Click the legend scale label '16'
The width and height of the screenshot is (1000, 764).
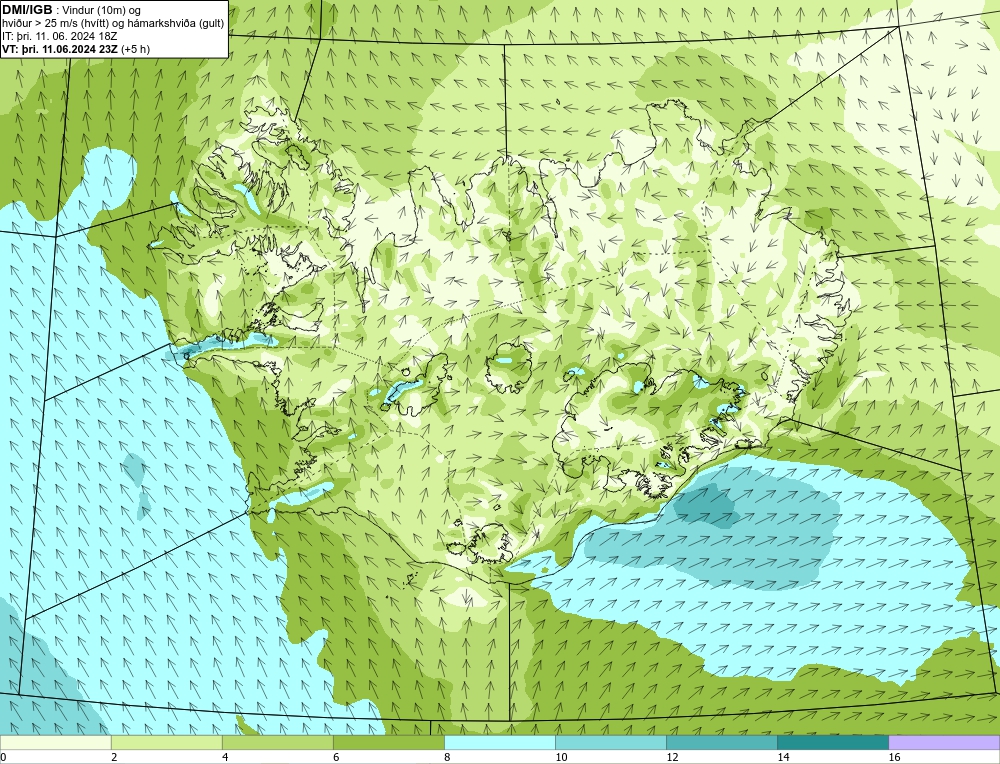point(894,757)
